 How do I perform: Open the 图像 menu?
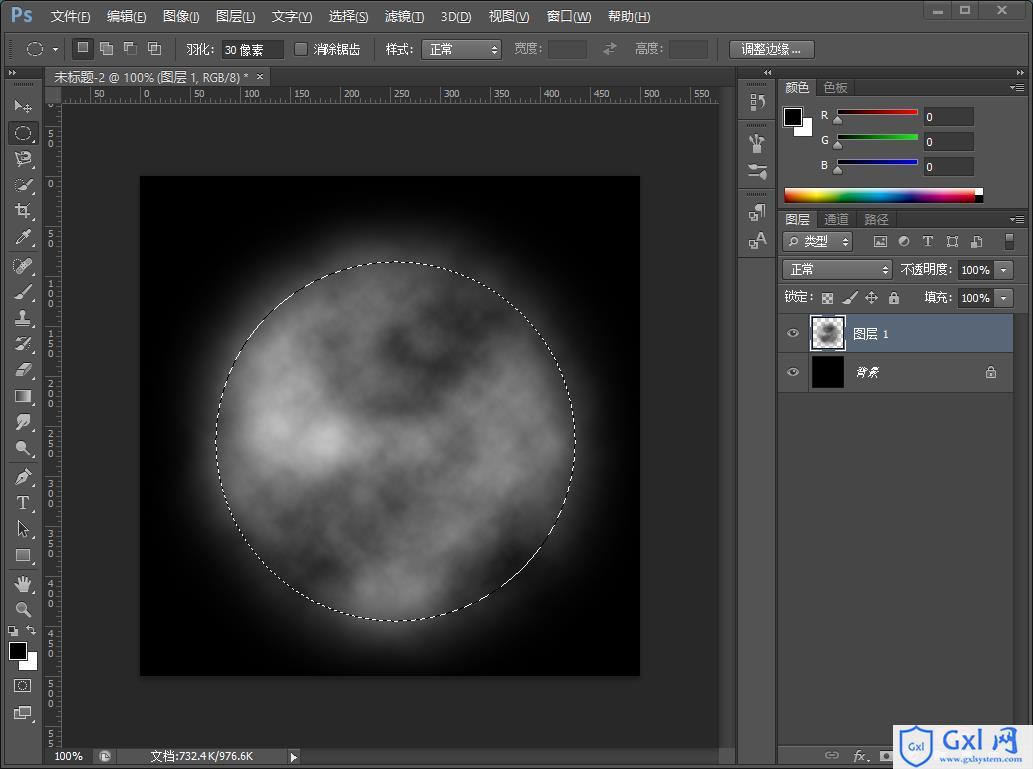tap(181, 16)
